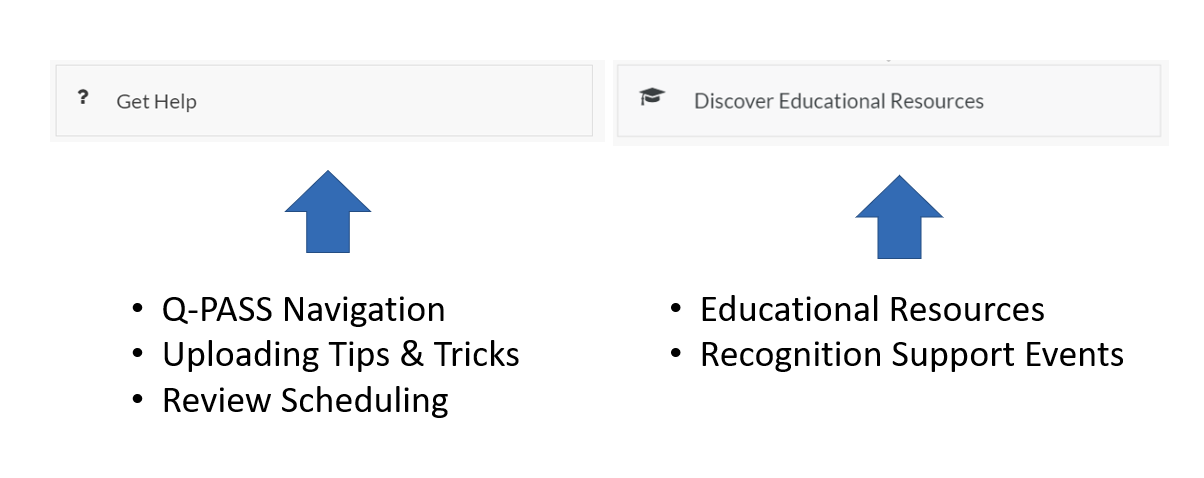Choose the Review Scheduling item
This screenshot has width=1204, height=478.
tap(305, 400)
